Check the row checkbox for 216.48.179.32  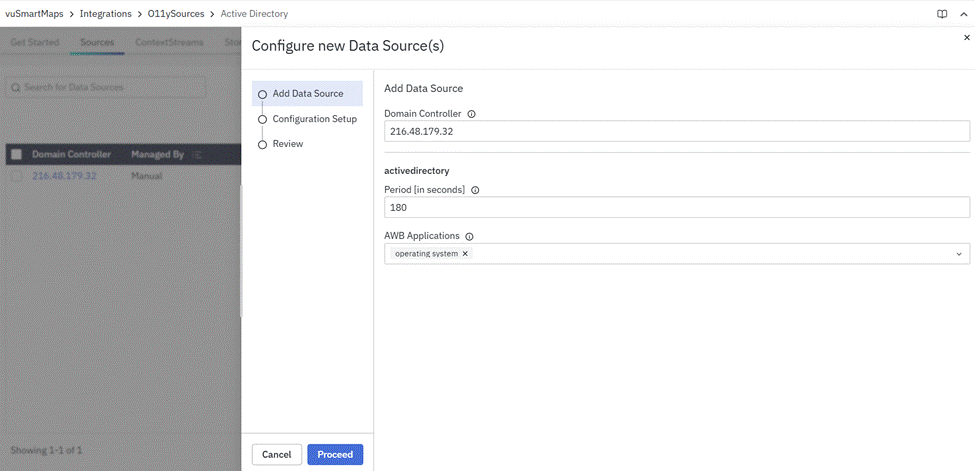click(16, 176)
